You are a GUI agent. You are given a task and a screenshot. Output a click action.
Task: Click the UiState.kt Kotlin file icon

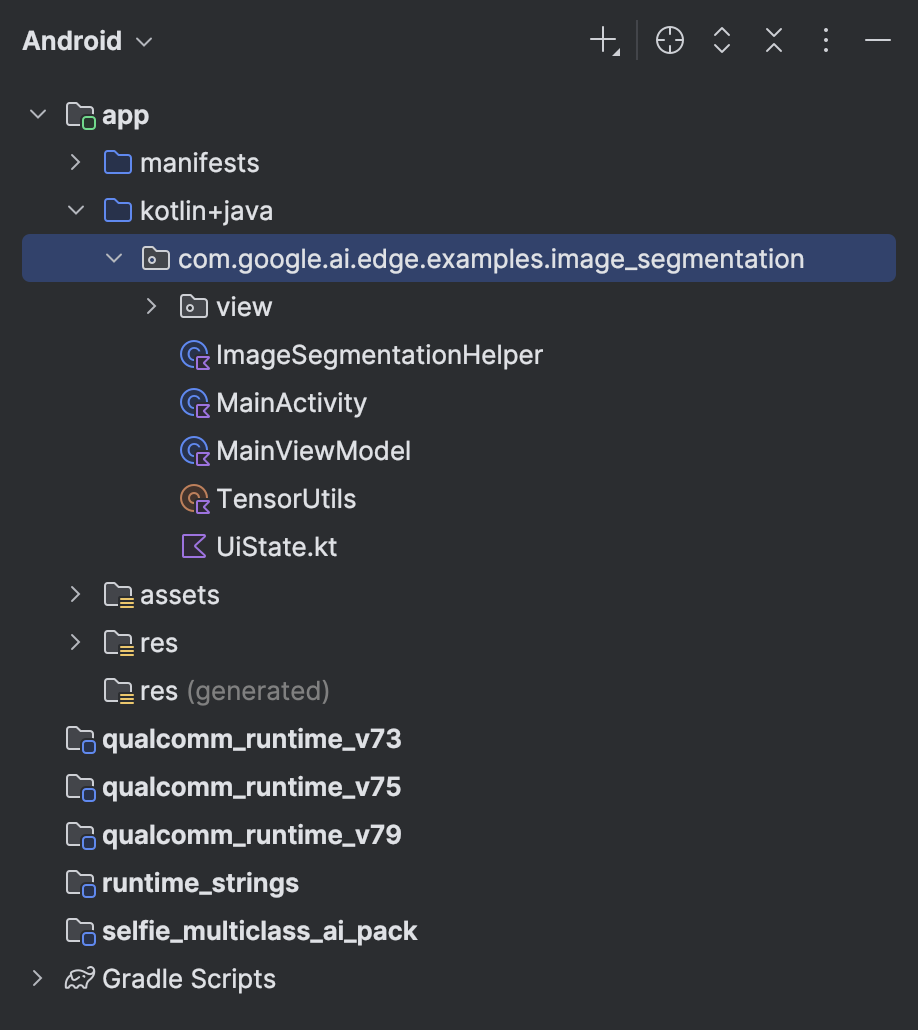point(194,547)
